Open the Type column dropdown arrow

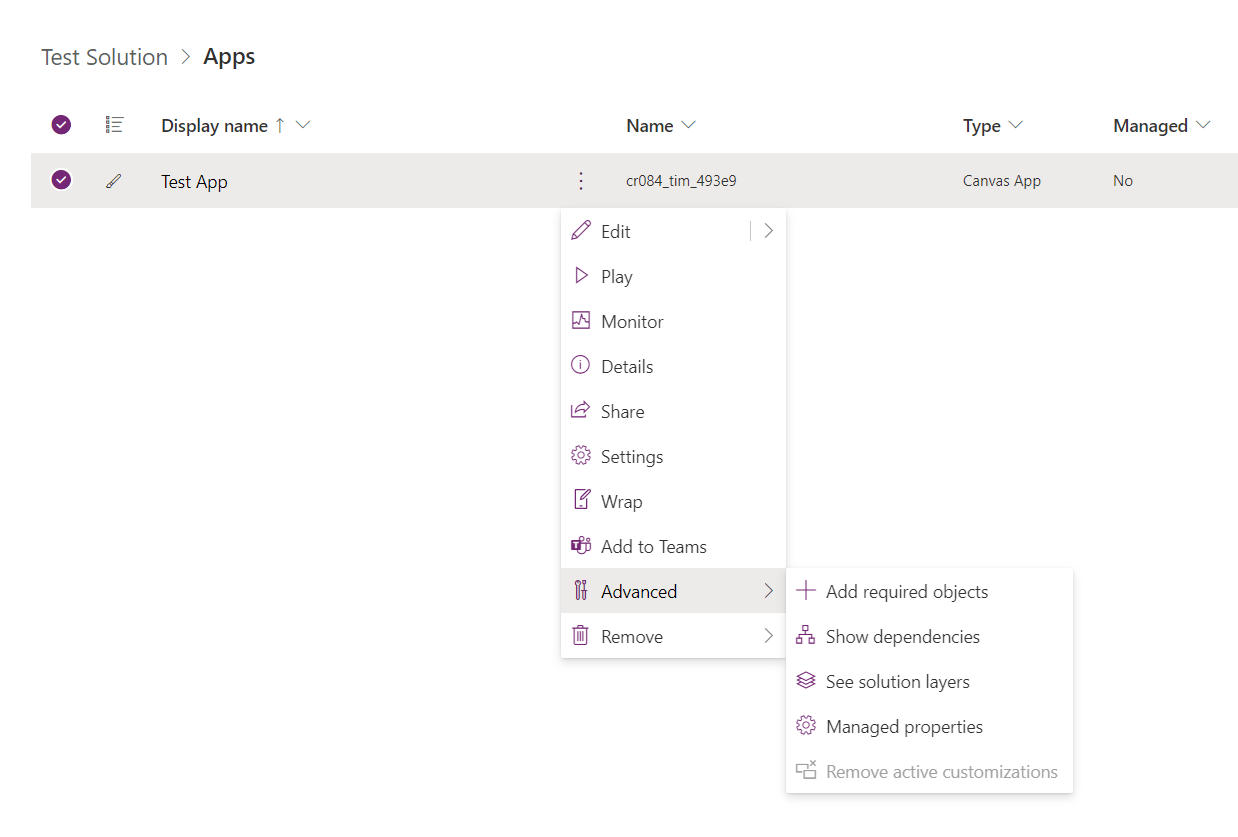(1016, 125)
